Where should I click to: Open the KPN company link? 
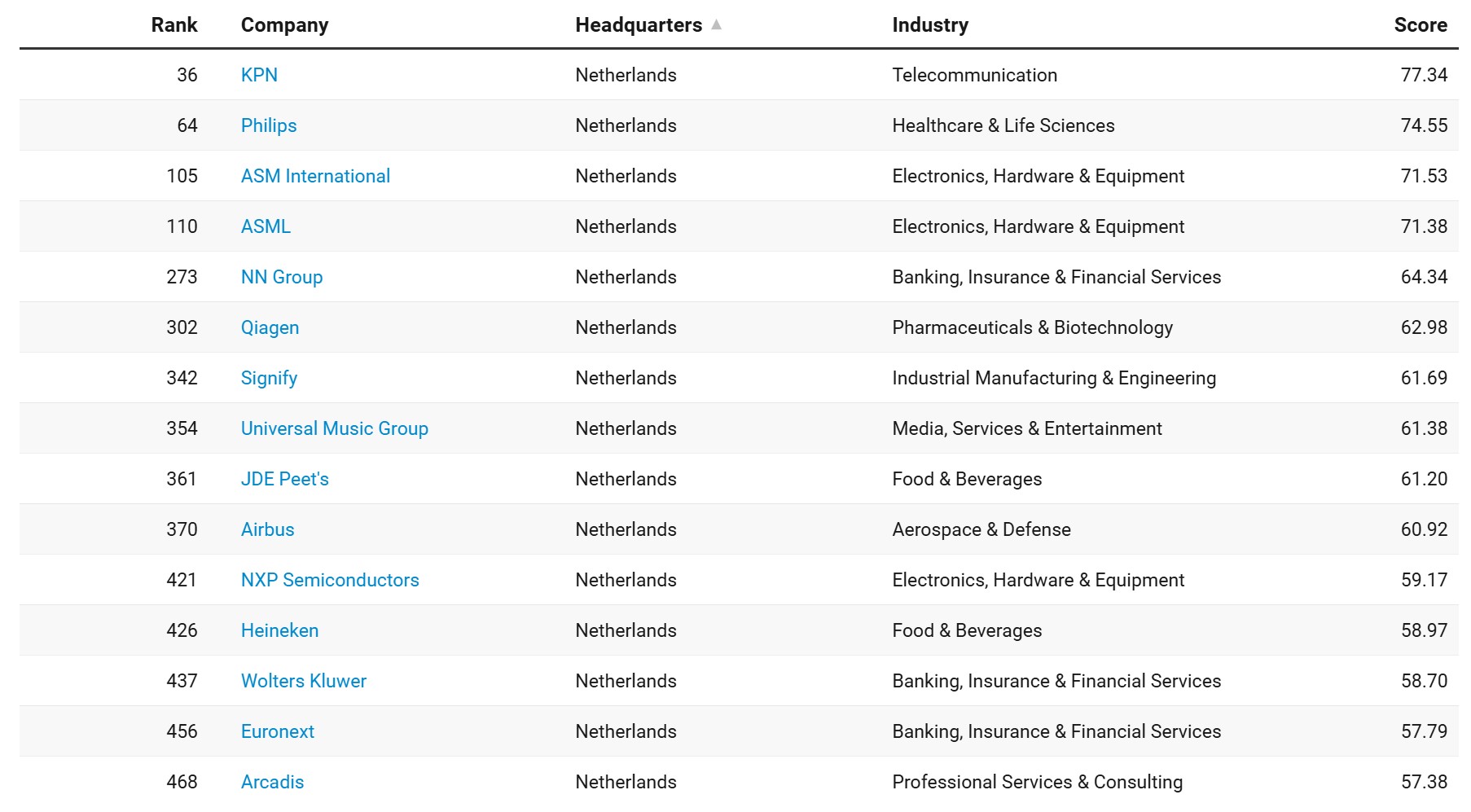pyautogui.click(x=259, y=75)
